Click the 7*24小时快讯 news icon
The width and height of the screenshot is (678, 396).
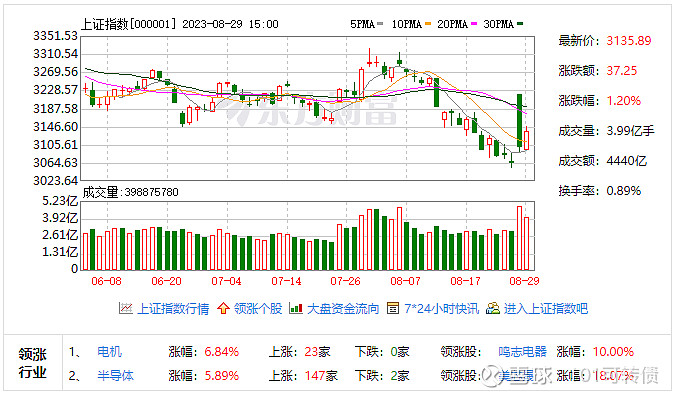tap(393, 308)
